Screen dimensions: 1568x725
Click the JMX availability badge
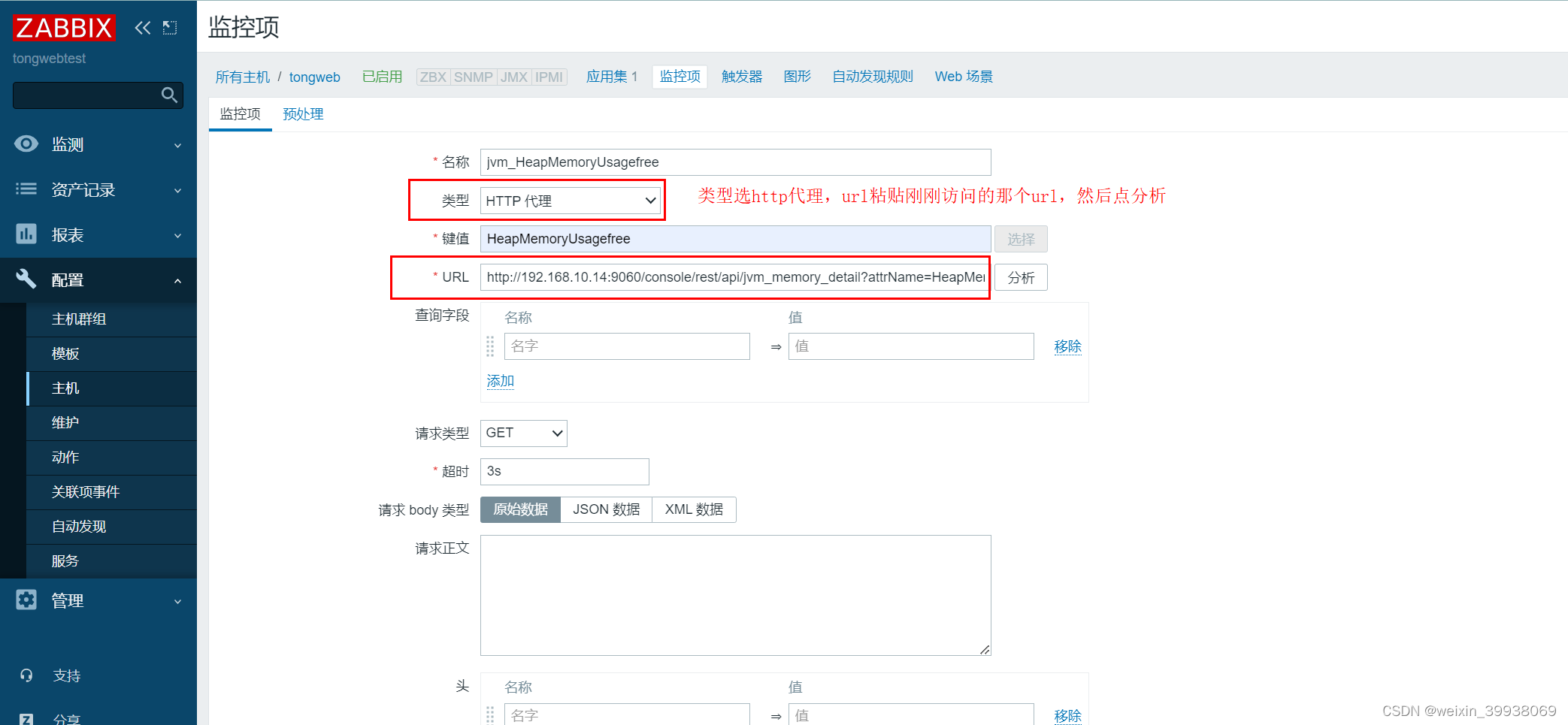514,77
